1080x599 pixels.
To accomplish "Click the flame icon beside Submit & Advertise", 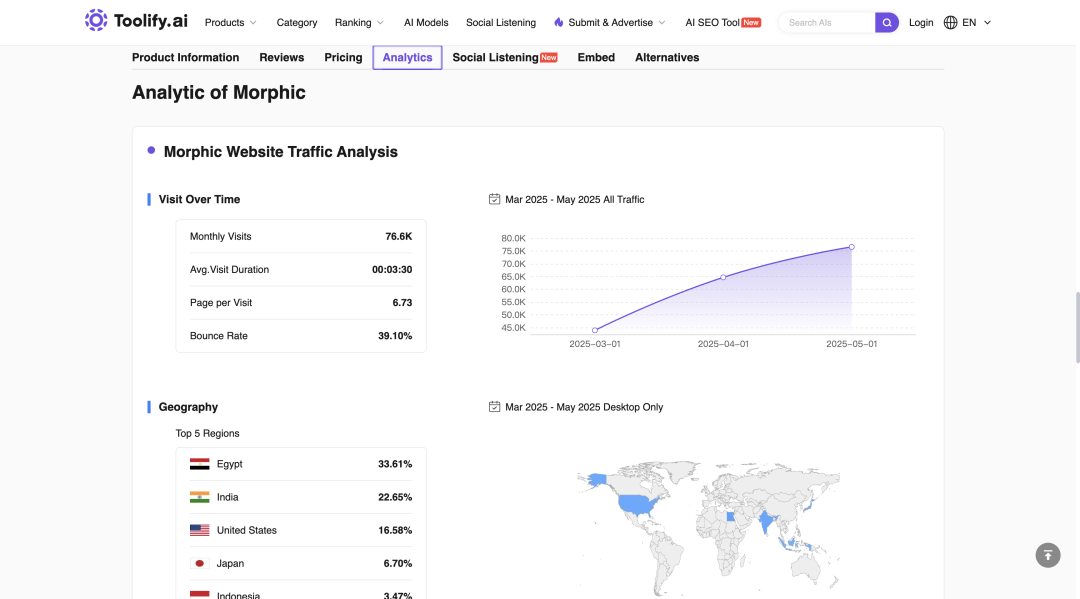I will [559, 23].
